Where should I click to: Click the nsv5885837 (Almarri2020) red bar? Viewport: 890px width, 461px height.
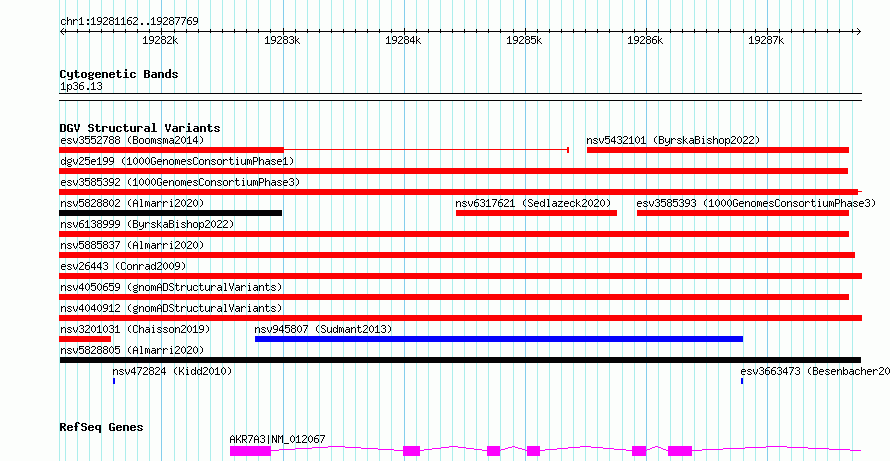(x=457, y=255)
